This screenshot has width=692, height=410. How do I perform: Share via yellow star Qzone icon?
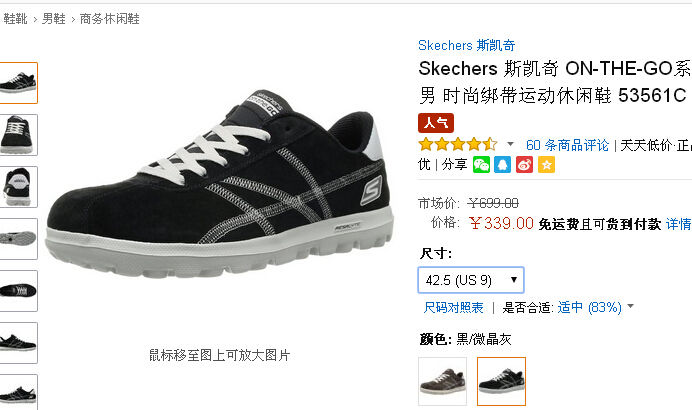click(x=546, y=165)
